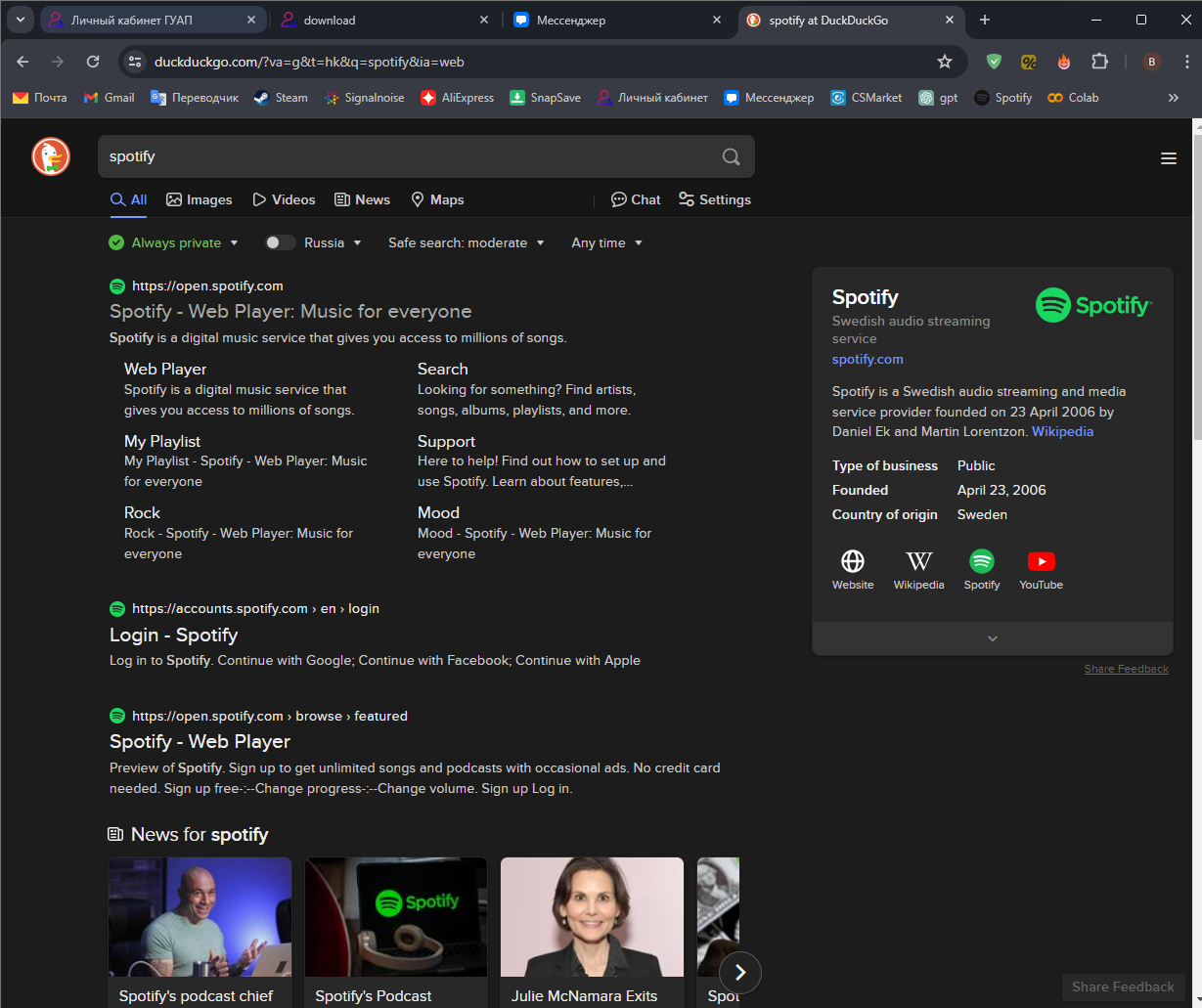Click the spotify.com link in info panel
The image size is (1202, 1008).
(x=868, y=359)
